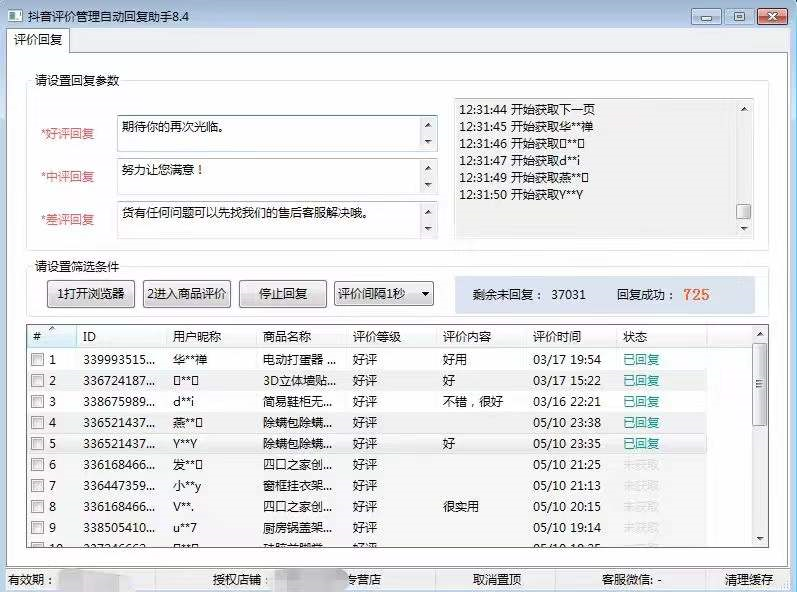Enable the checkbox on row 6

[37, 464]
